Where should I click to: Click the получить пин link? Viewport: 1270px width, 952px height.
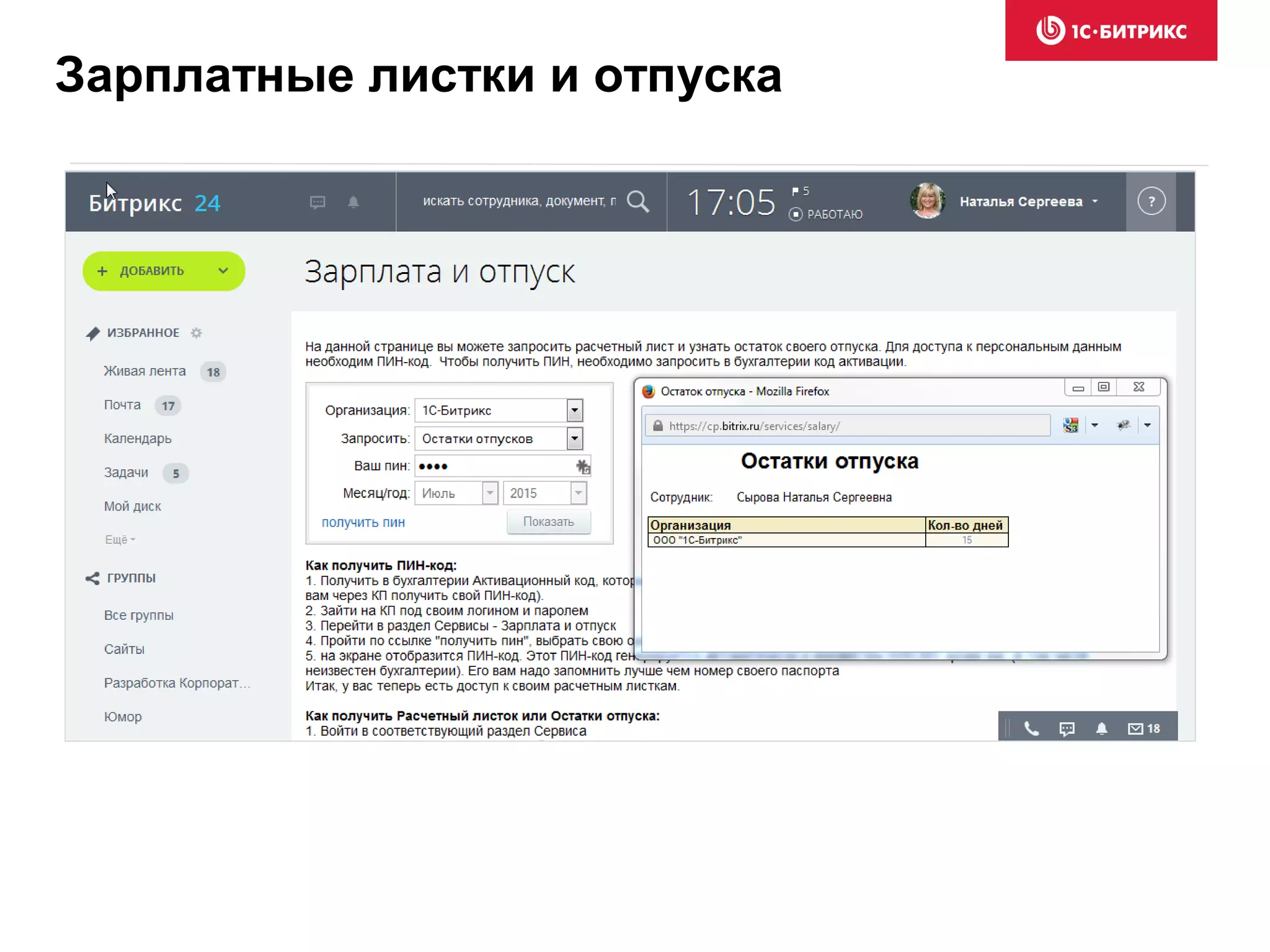[363, 522]
